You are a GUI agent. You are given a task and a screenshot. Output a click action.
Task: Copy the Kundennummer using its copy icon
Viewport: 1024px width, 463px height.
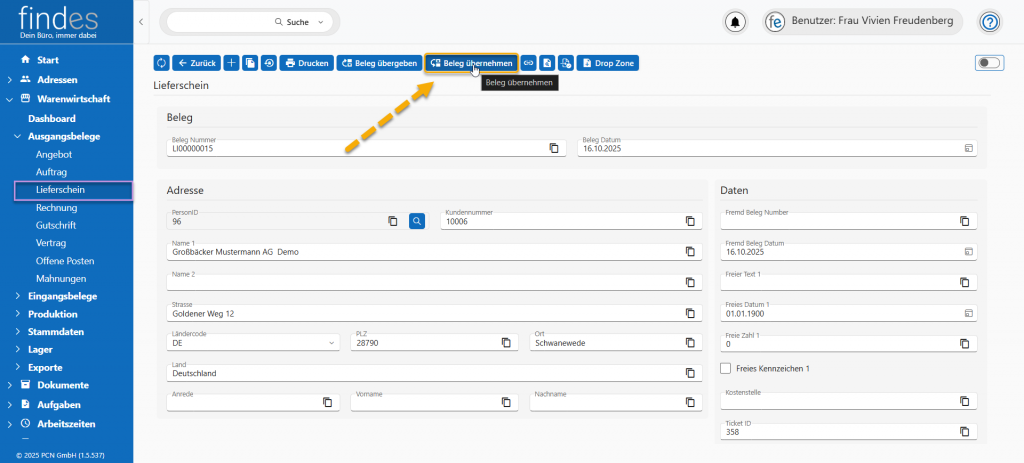689,221
